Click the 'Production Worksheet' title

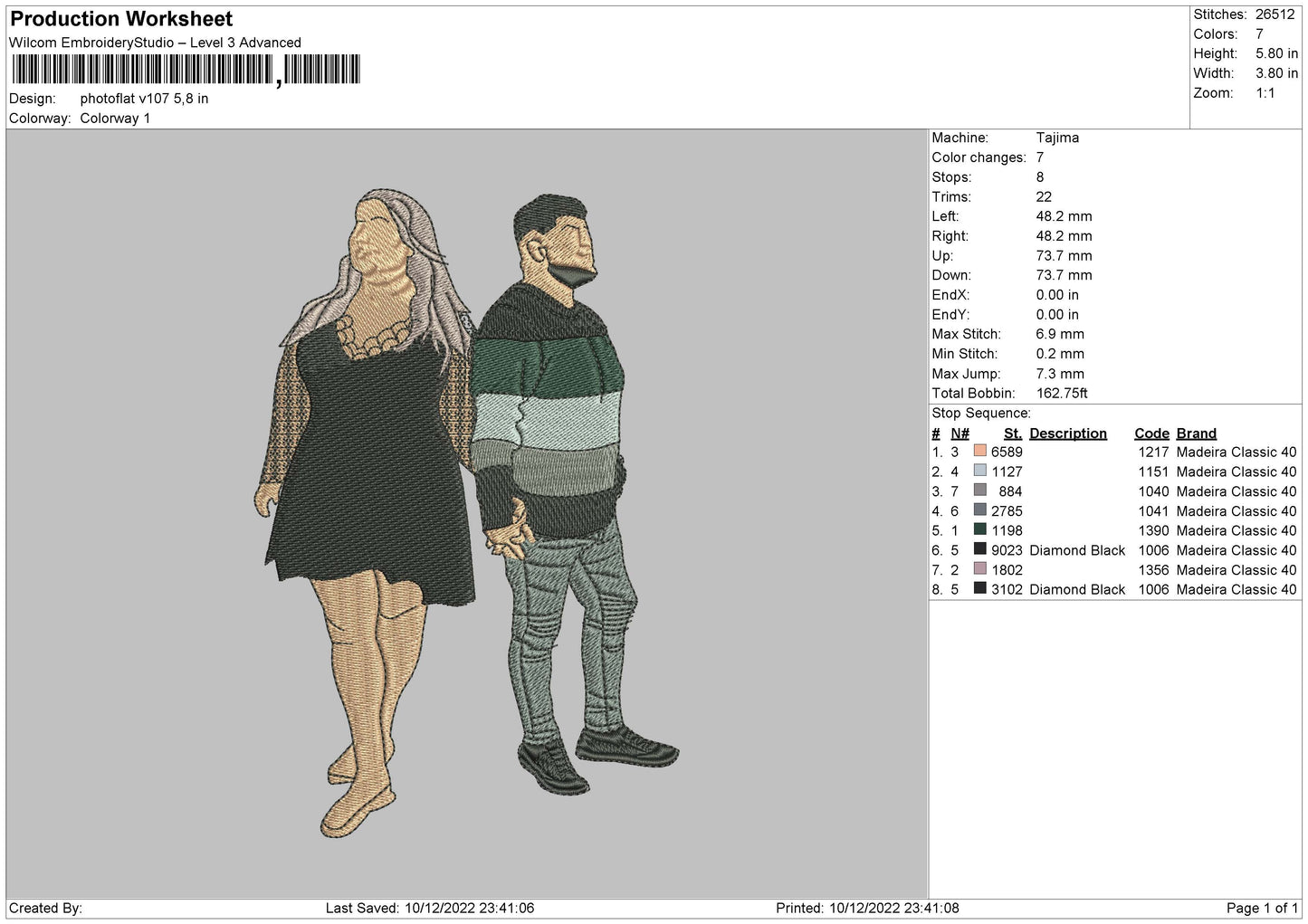pyautogui.click(x=121, y=19)
